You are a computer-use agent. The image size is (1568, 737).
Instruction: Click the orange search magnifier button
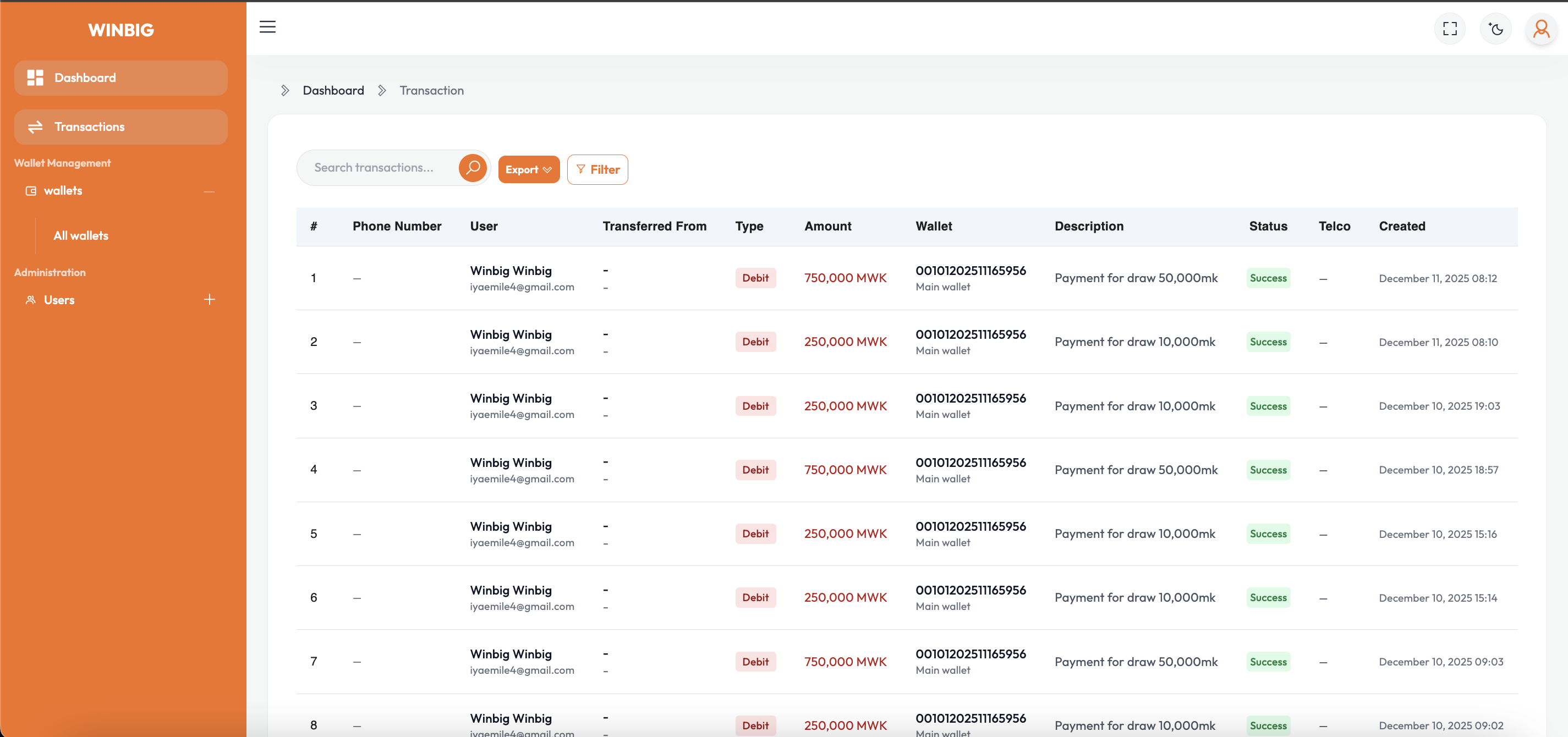(473, 167)
